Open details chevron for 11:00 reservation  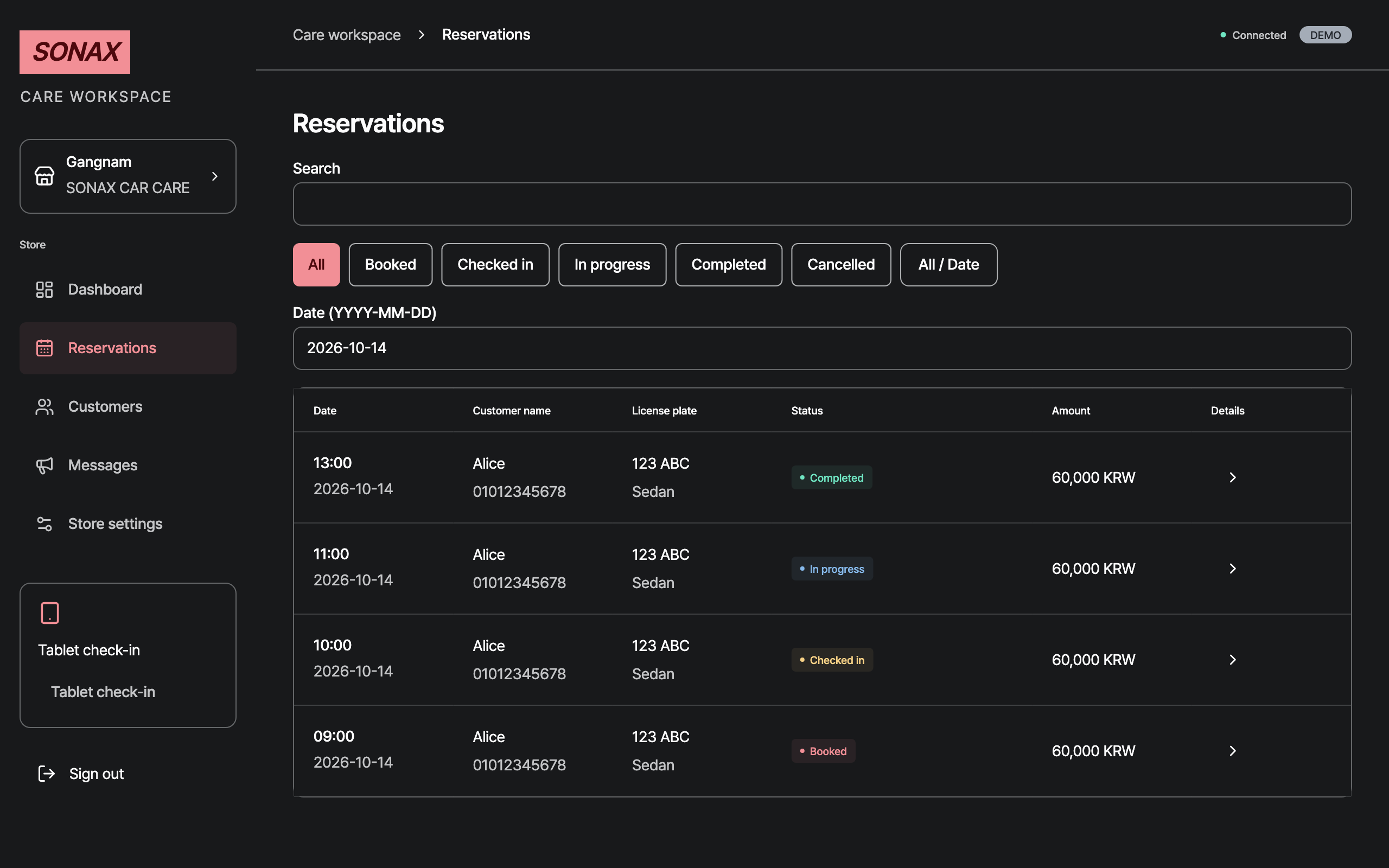(1232, 569)
